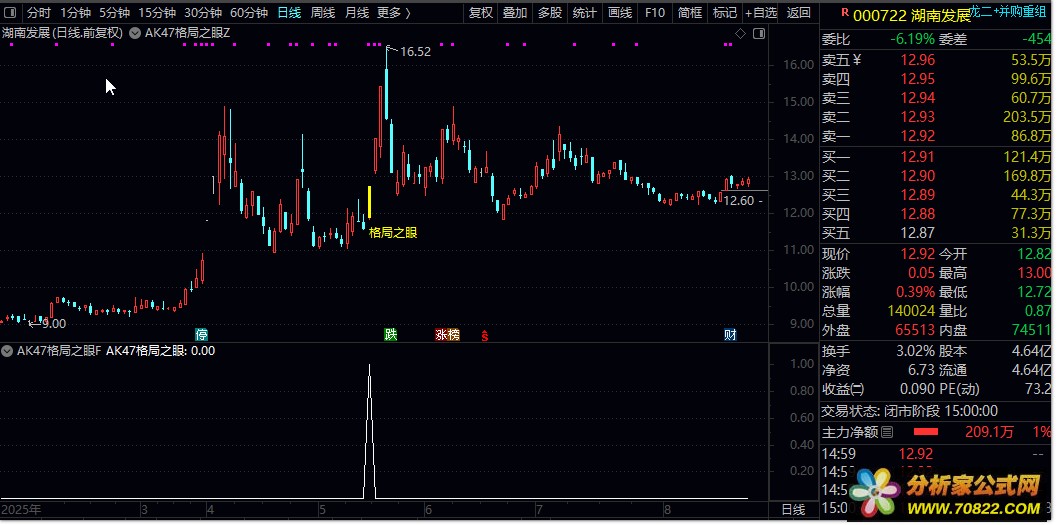Viewport: 1057px width, 525px height.
Task: Click the 16.52 high price label
Action: click(x=415, y=51)
